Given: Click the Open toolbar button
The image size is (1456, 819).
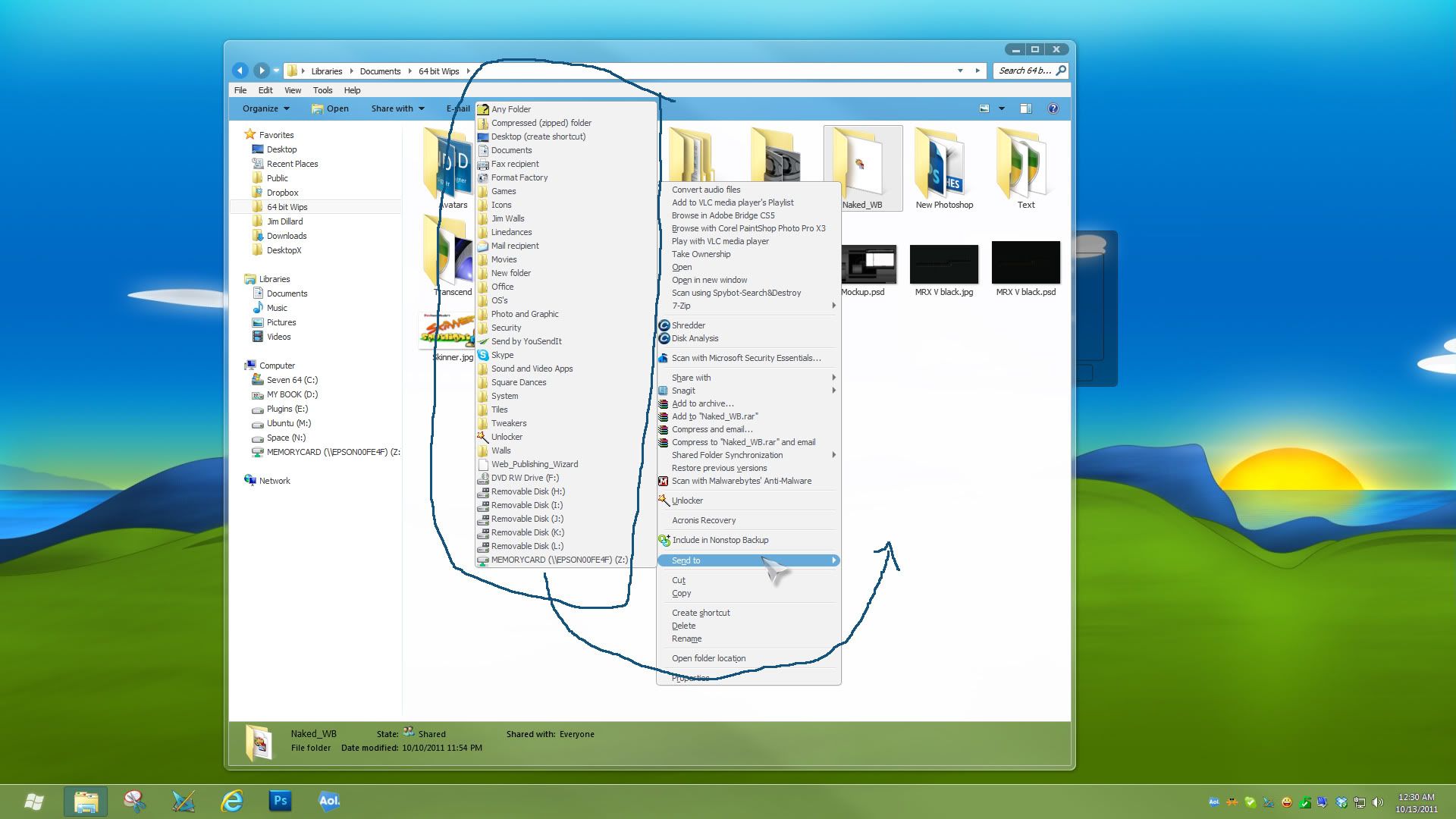Looking at the screenshot, I should (x=331, y=108).
